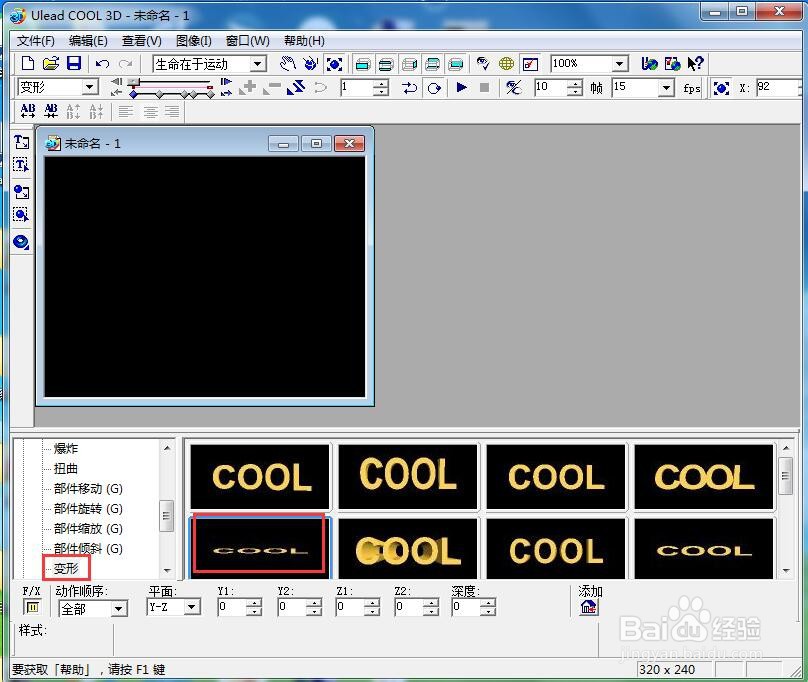Toggle the Sides face button

coord(409,64)
